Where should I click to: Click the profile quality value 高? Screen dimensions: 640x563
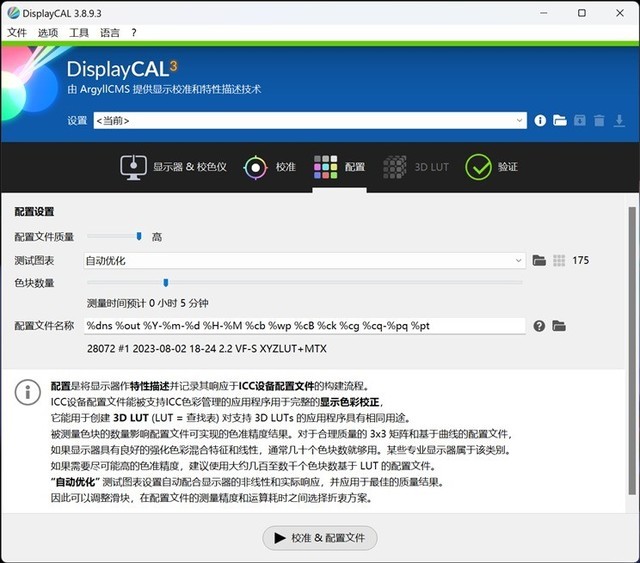point(157,237)
